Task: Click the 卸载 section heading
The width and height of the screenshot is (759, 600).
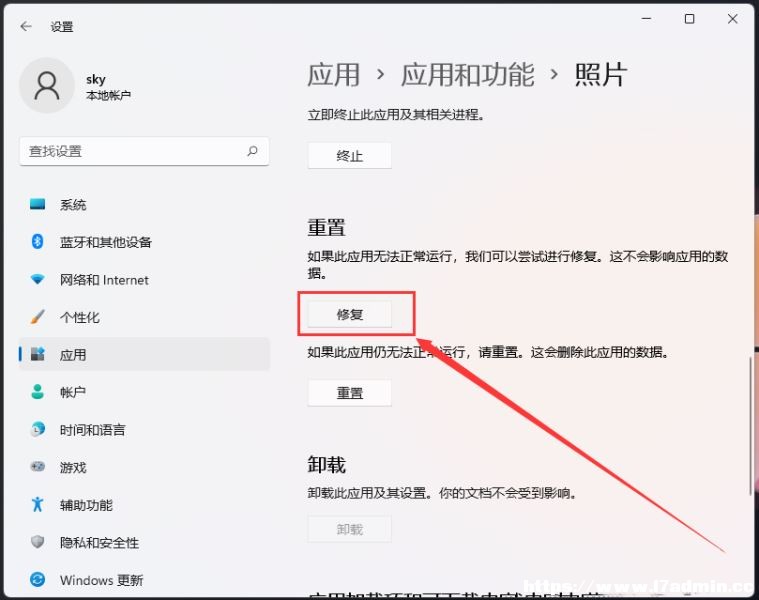Action: pyautogui.click(x=327, y=465)
